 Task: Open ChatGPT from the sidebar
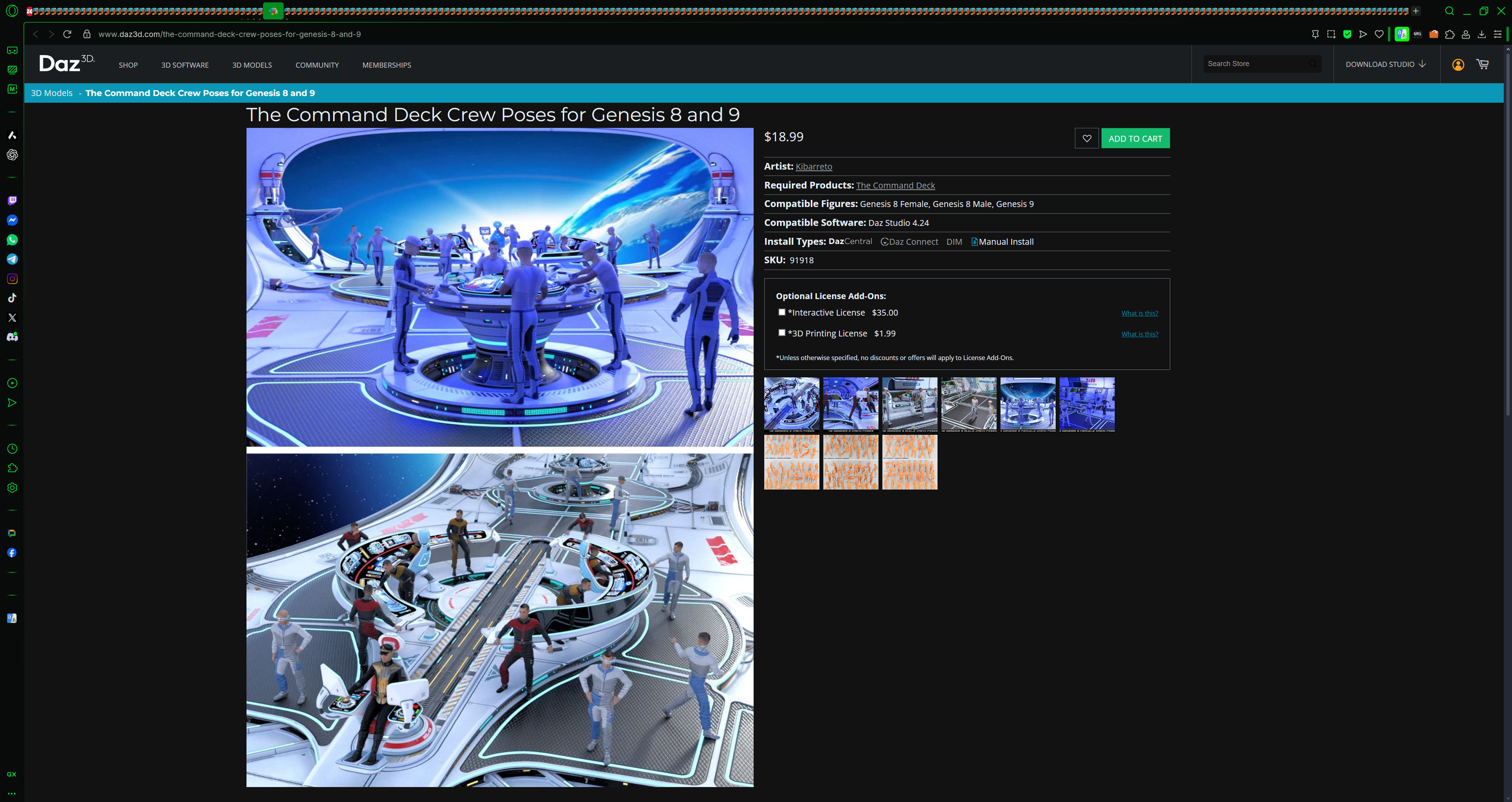pos(12,155)
